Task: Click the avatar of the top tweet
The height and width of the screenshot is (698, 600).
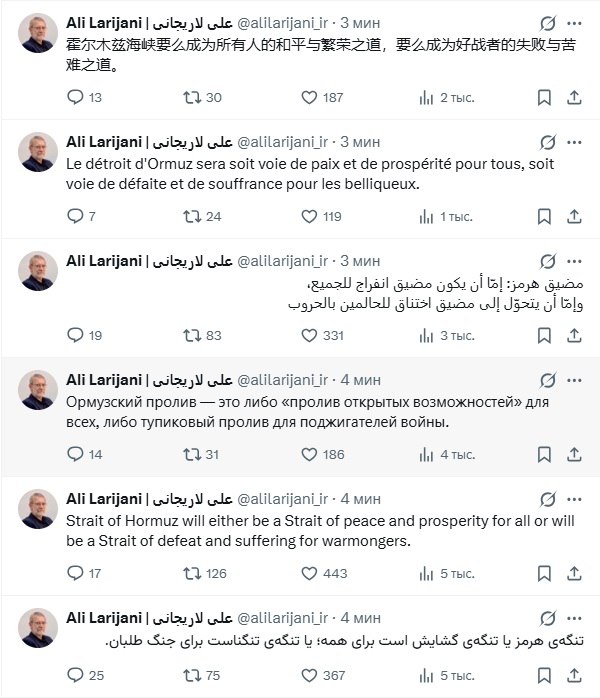Action: (x=37, y=33)
